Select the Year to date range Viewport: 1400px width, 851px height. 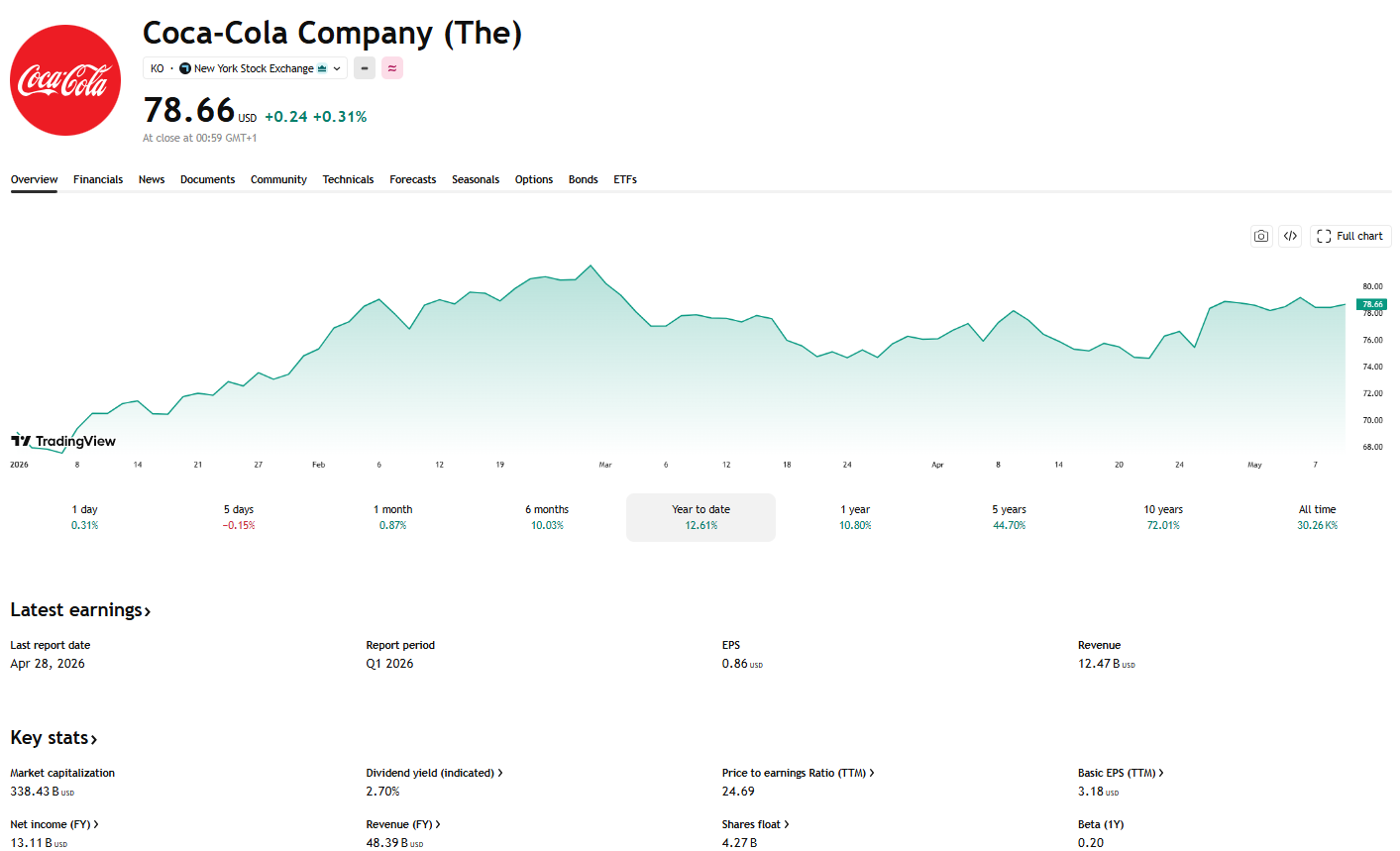(700, 517)
